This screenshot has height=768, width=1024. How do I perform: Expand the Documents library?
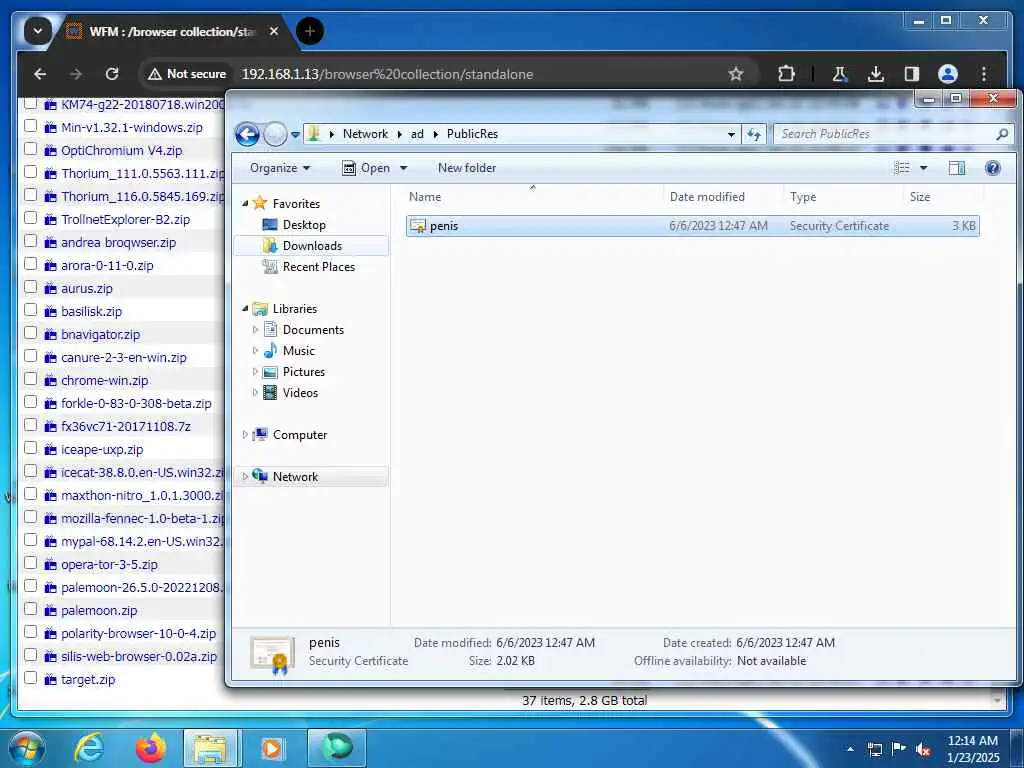point(255,330)
